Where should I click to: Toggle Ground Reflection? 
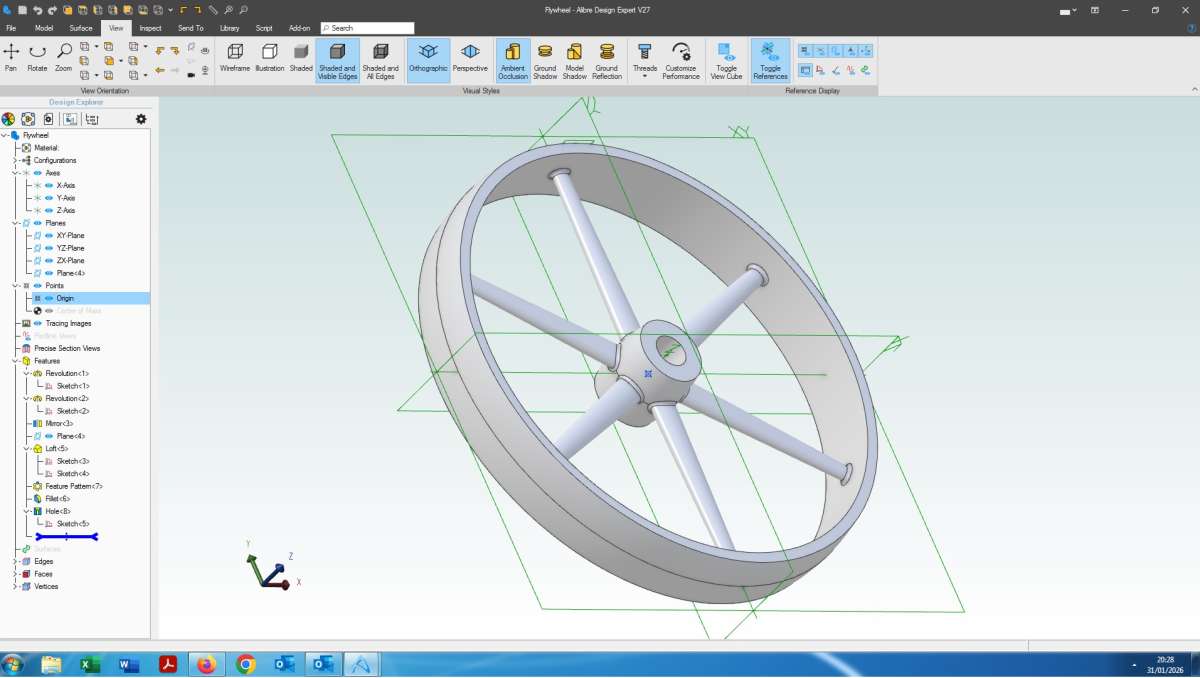tap(607, 60)
